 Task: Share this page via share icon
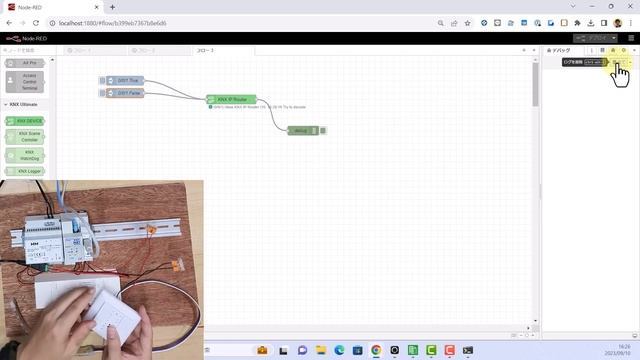click(x=454, y=23)
